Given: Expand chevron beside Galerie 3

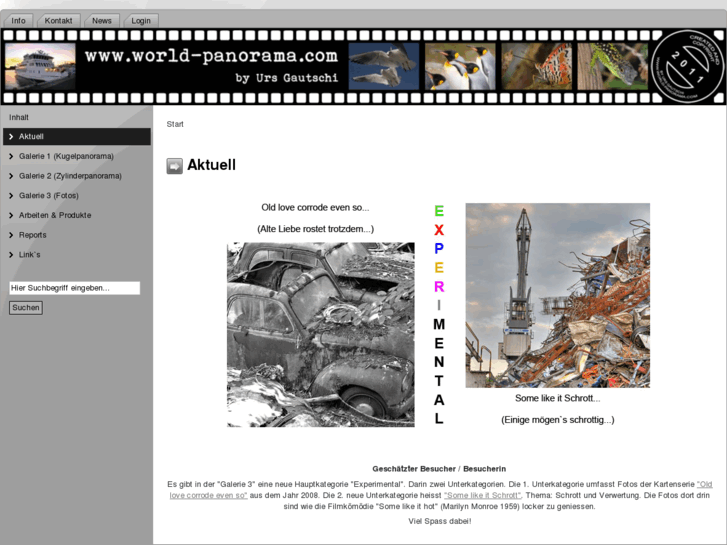Looking at the screenshot, I should pos(11,196).
